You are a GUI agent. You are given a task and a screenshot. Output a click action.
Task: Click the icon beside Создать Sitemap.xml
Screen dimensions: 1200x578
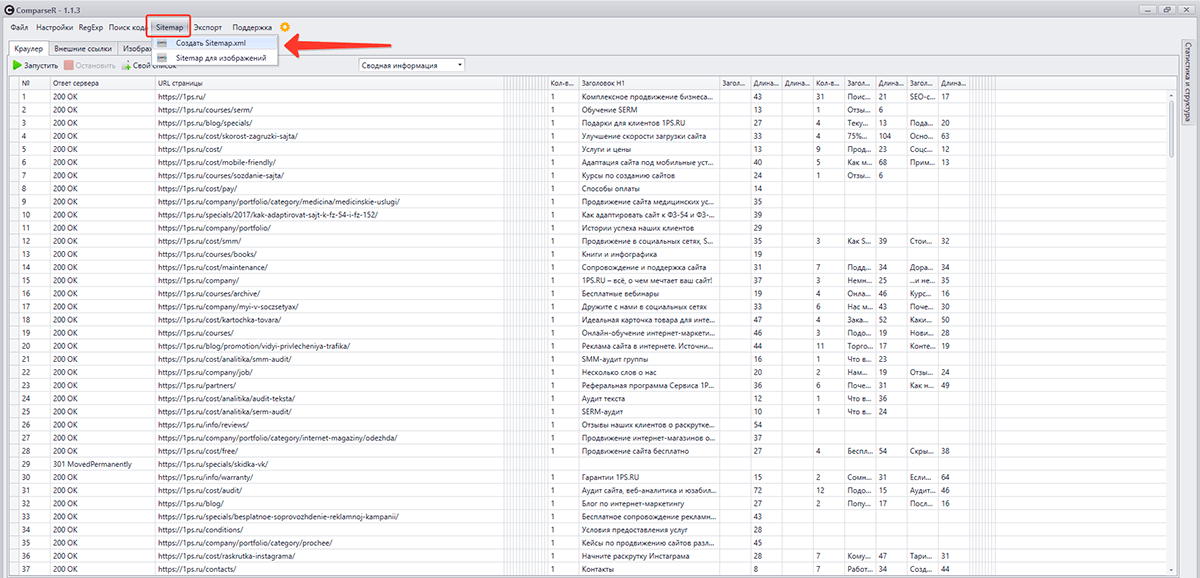coord(161,43)
